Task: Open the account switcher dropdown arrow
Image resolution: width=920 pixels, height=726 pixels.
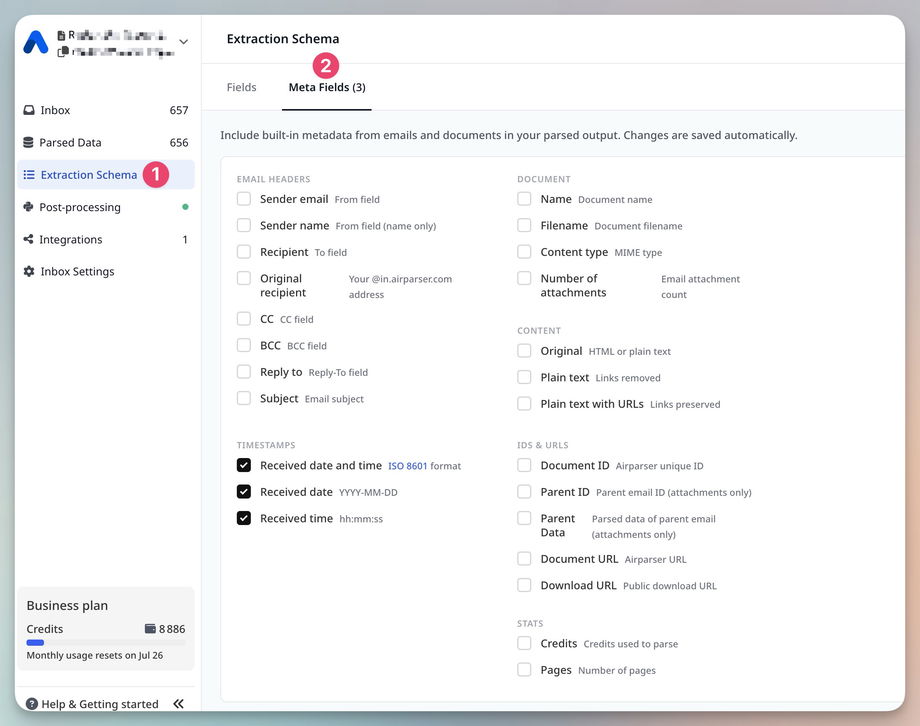Action: pos(184,42)
